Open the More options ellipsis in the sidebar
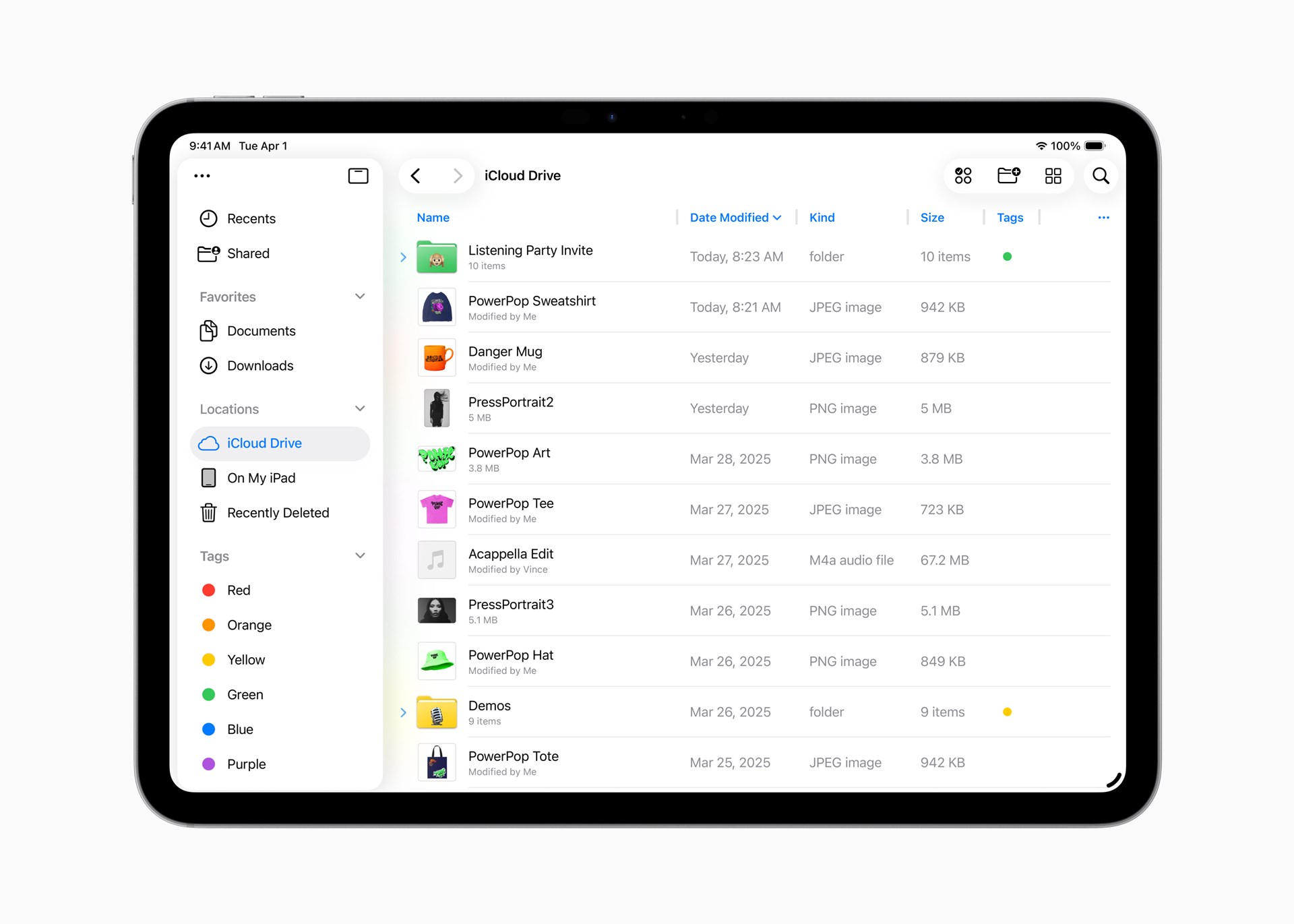The width and height of the screenshot is (1294, 924). (x=202, y=176)
